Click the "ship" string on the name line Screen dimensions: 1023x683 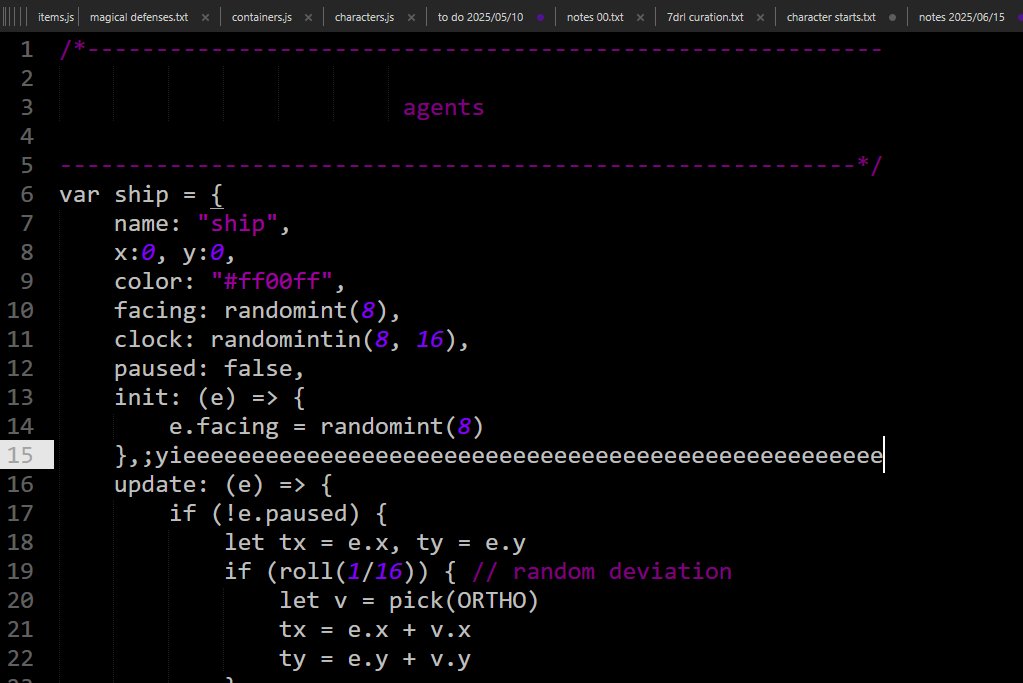(x=237, y=224)
